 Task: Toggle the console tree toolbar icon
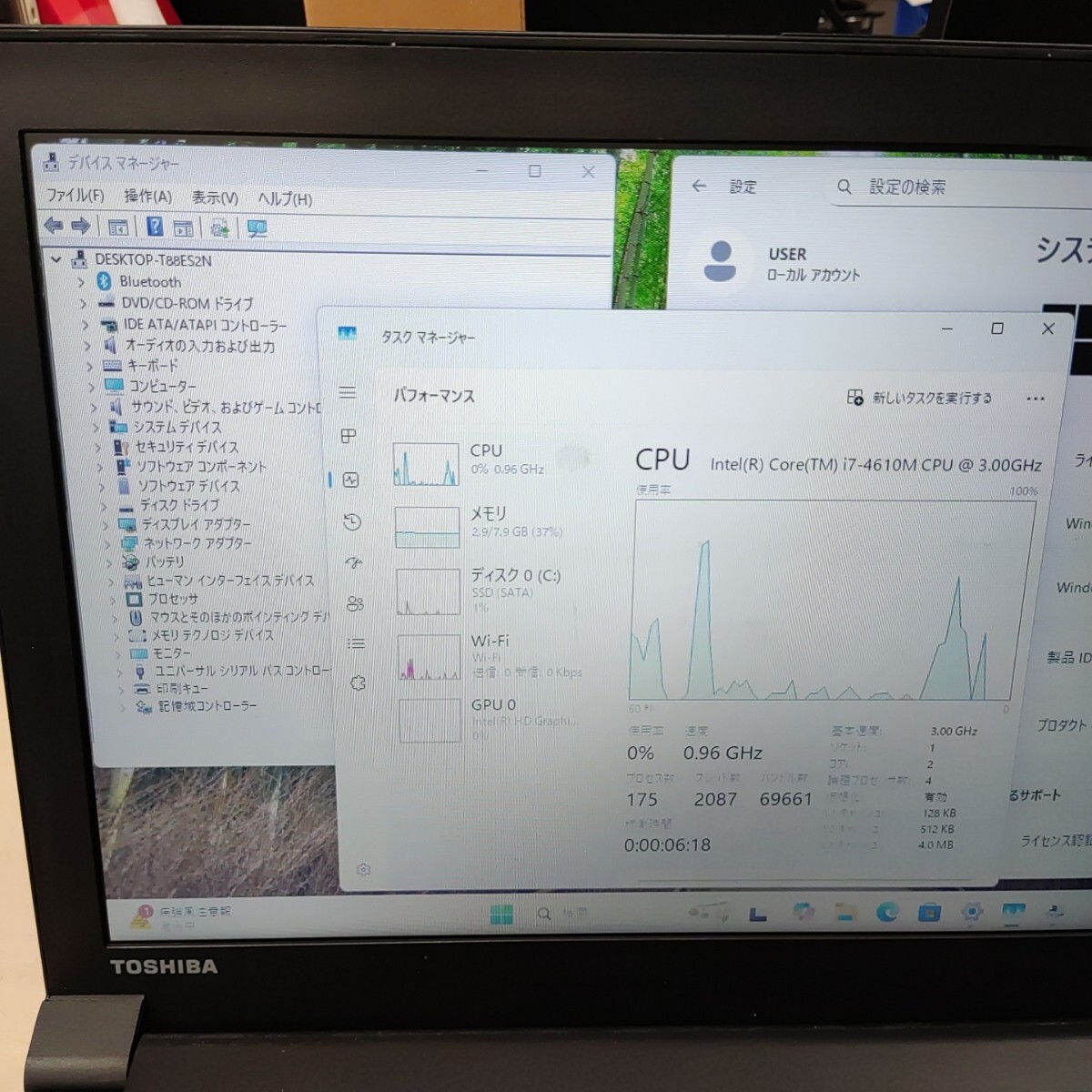pos(117,227)
